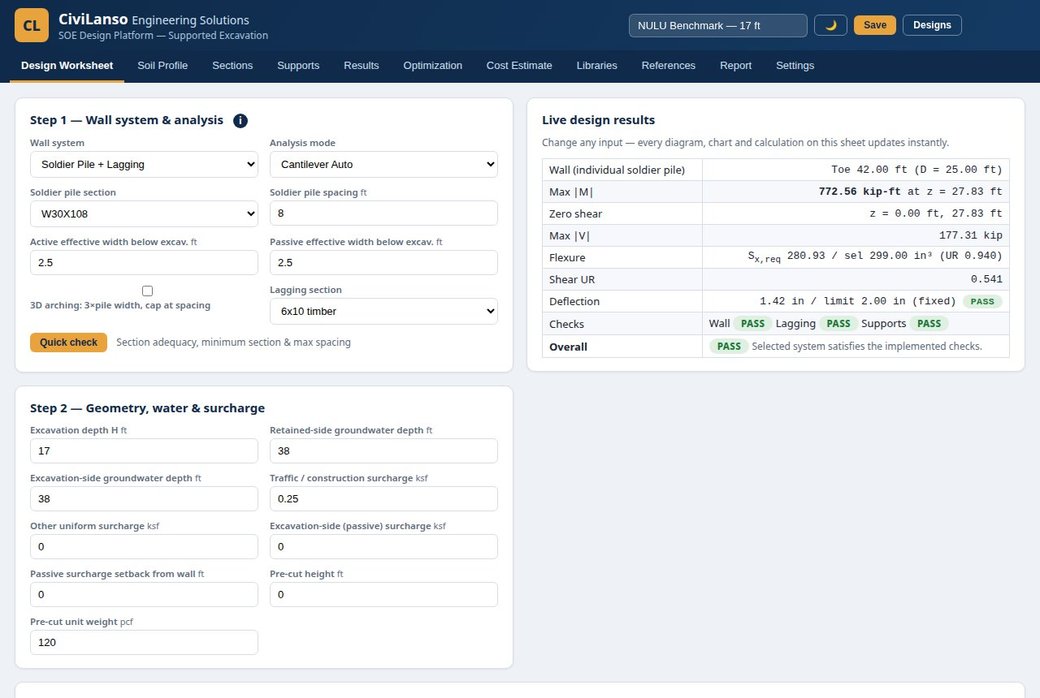Focus the Soldier pile spacing field

click(x=383, y=213)
